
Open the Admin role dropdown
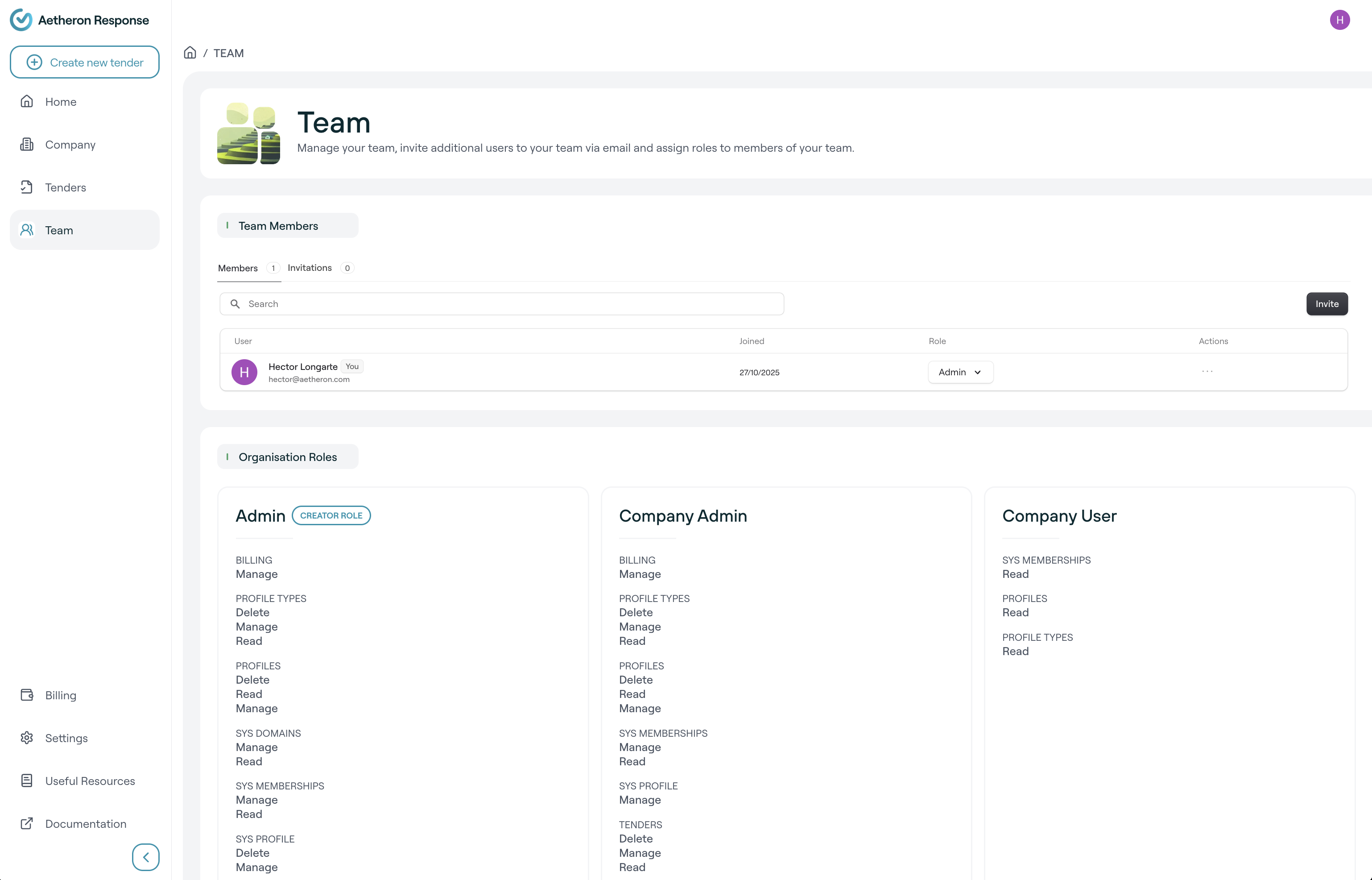tap(960, 372)
